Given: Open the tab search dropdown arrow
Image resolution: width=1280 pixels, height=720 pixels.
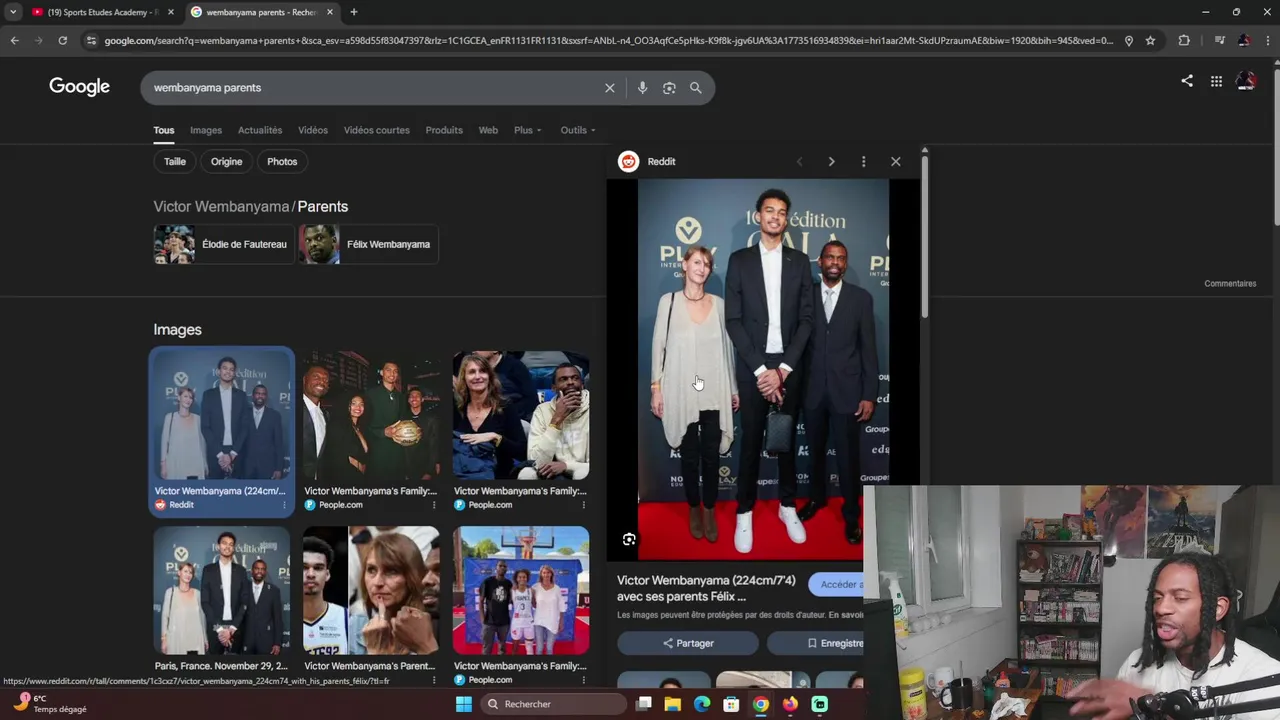Looking at the screenshot, I should (13, 12).
